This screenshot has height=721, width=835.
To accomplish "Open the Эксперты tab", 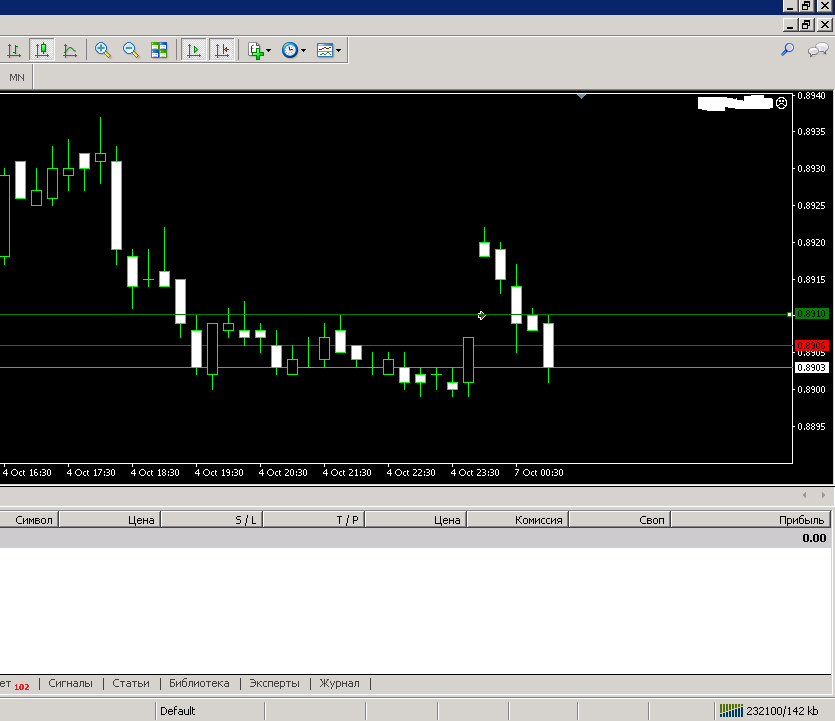I will click(274, 683).
